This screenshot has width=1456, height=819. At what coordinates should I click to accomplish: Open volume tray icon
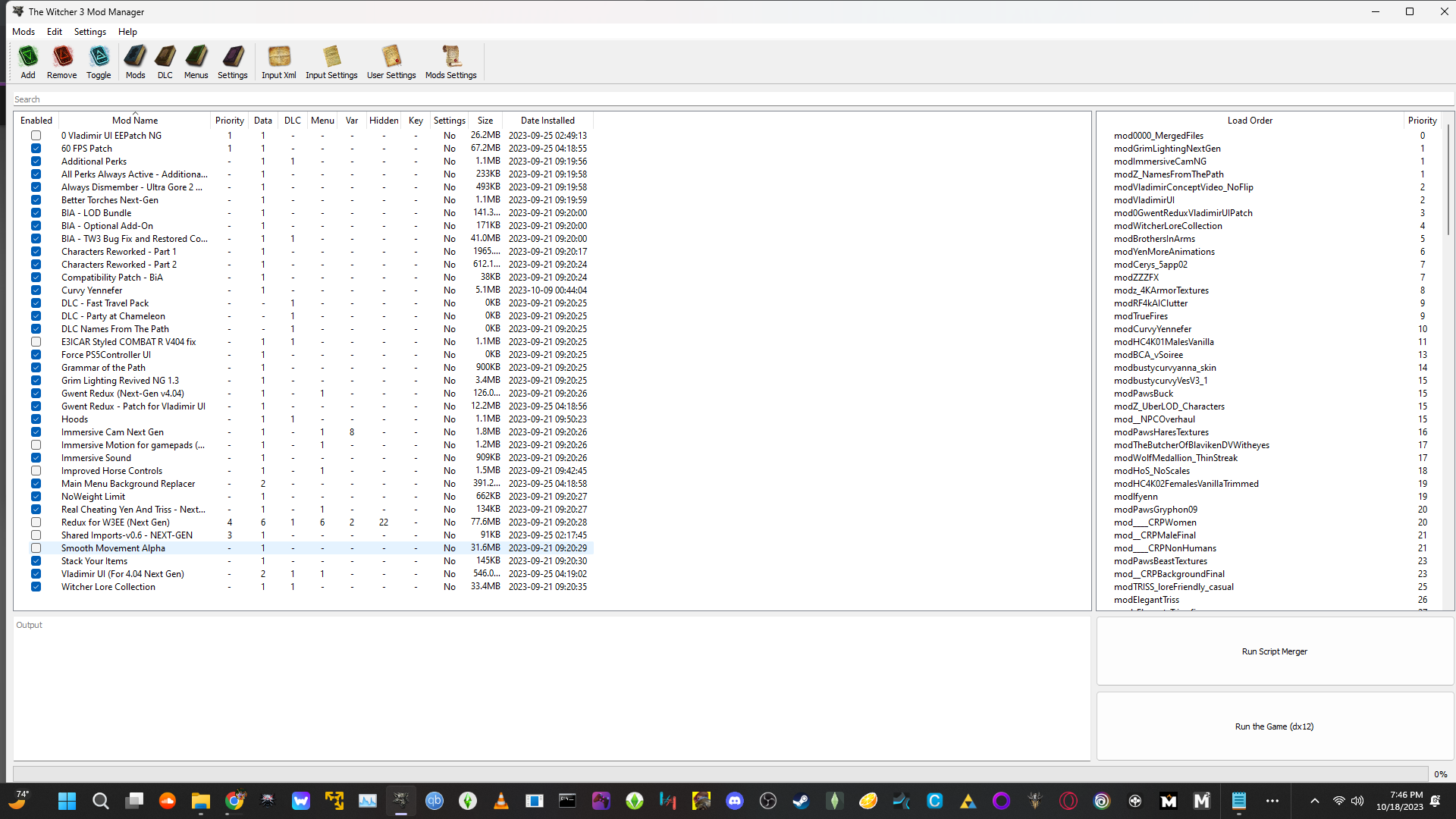tap(1357, 801)
